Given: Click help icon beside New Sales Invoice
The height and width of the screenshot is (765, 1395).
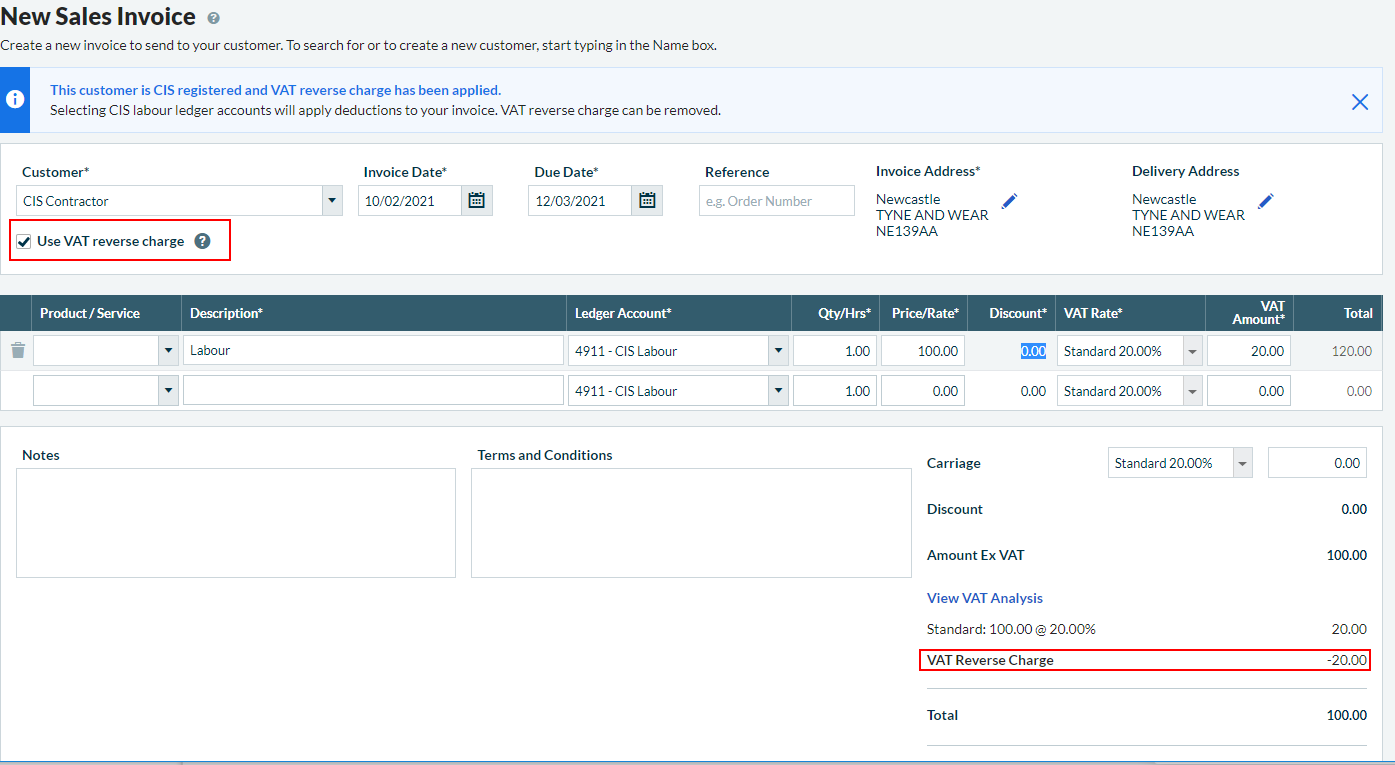Looking at the screenshot, I should (213, 18).
